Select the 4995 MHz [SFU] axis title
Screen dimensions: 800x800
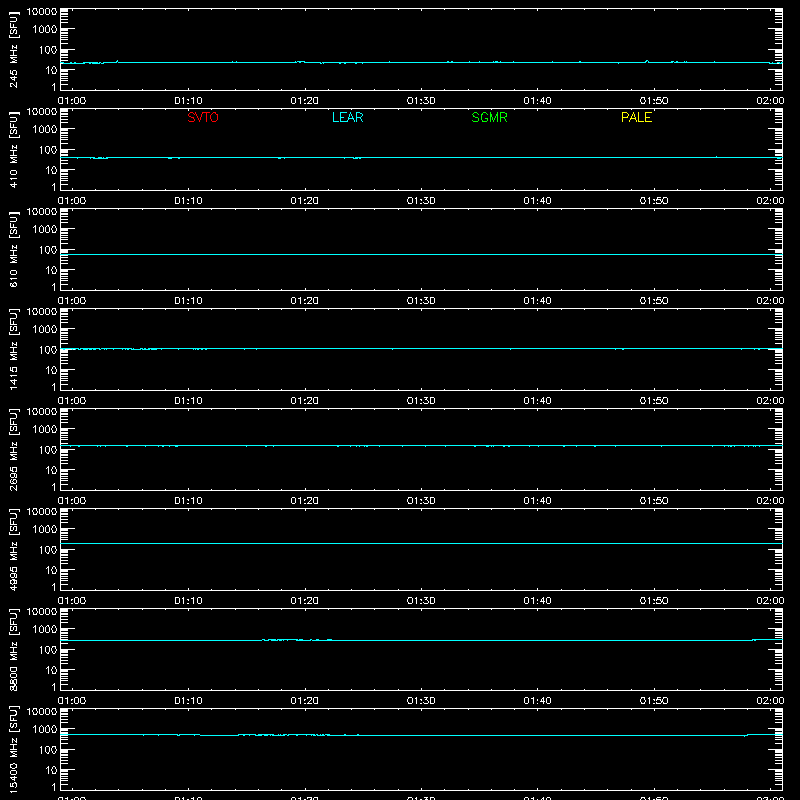click(x=14, y=549)
